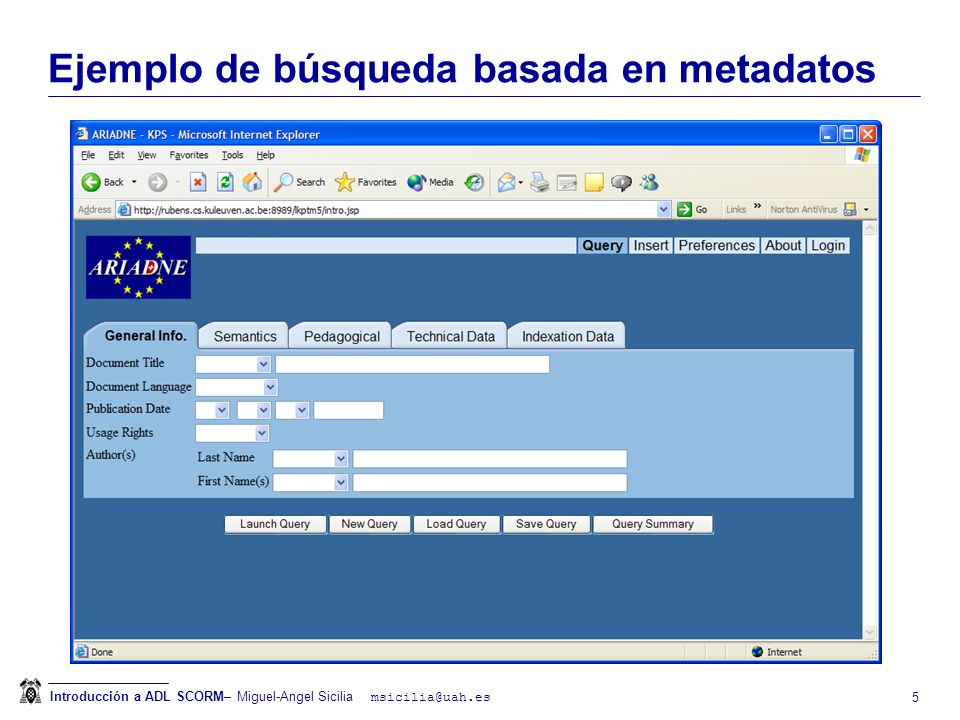Viewport: 960px width, 720px height.
Task: Click the Insert navigation link
Action: coord(651,246)
